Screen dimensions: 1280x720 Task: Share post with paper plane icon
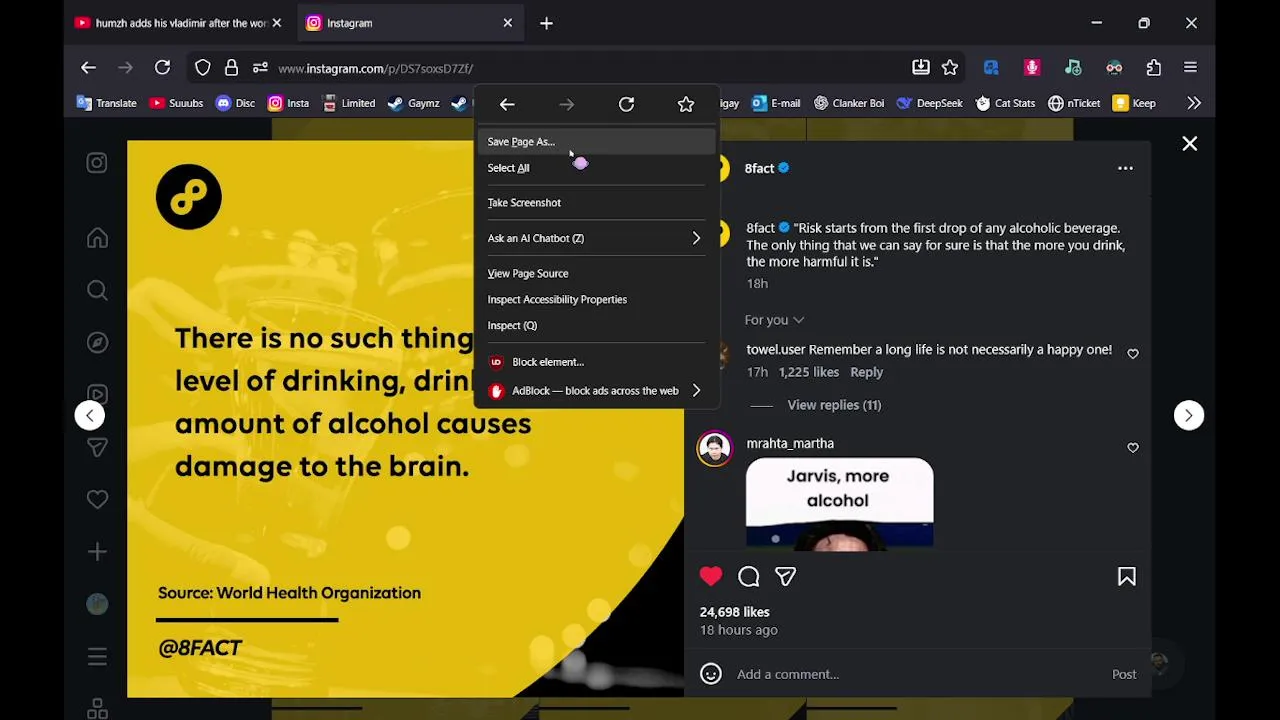click(x=785, y=576)
